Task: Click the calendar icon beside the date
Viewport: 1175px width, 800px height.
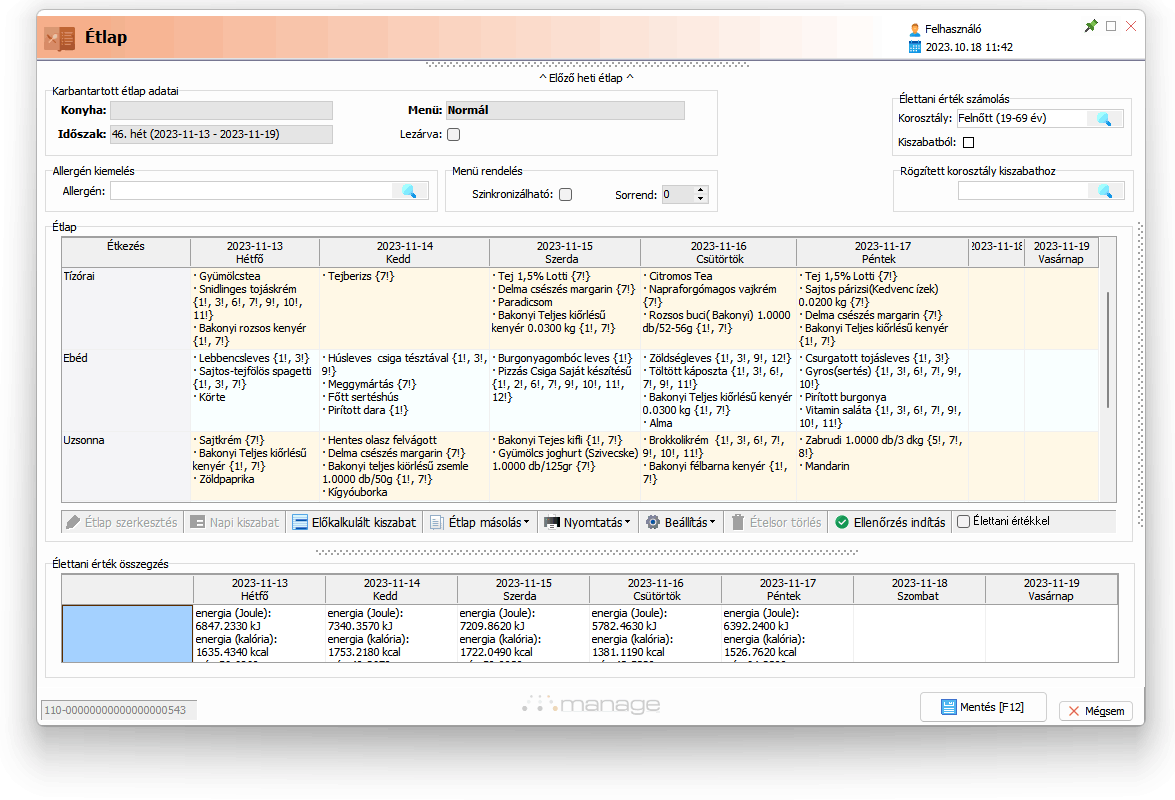Action: click(914, 47)
